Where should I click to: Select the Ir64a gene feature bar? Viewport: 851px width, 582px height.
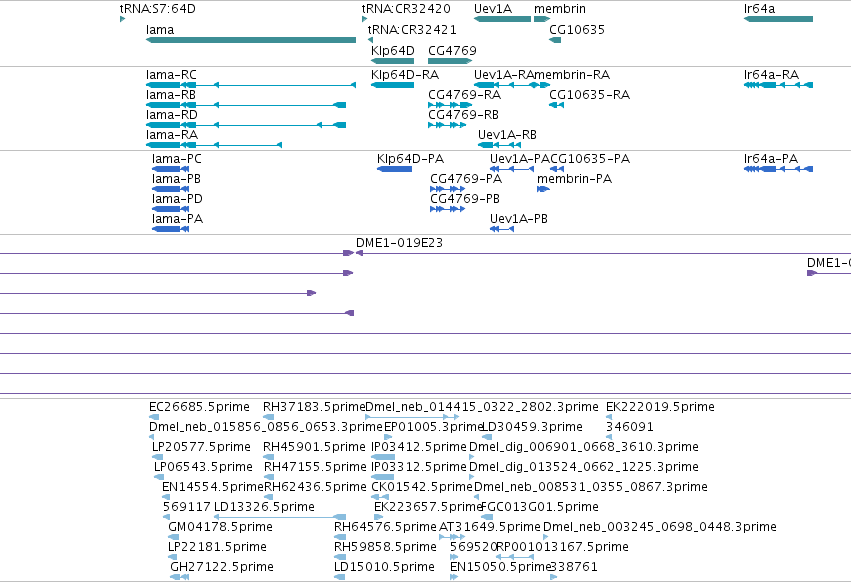778,19
